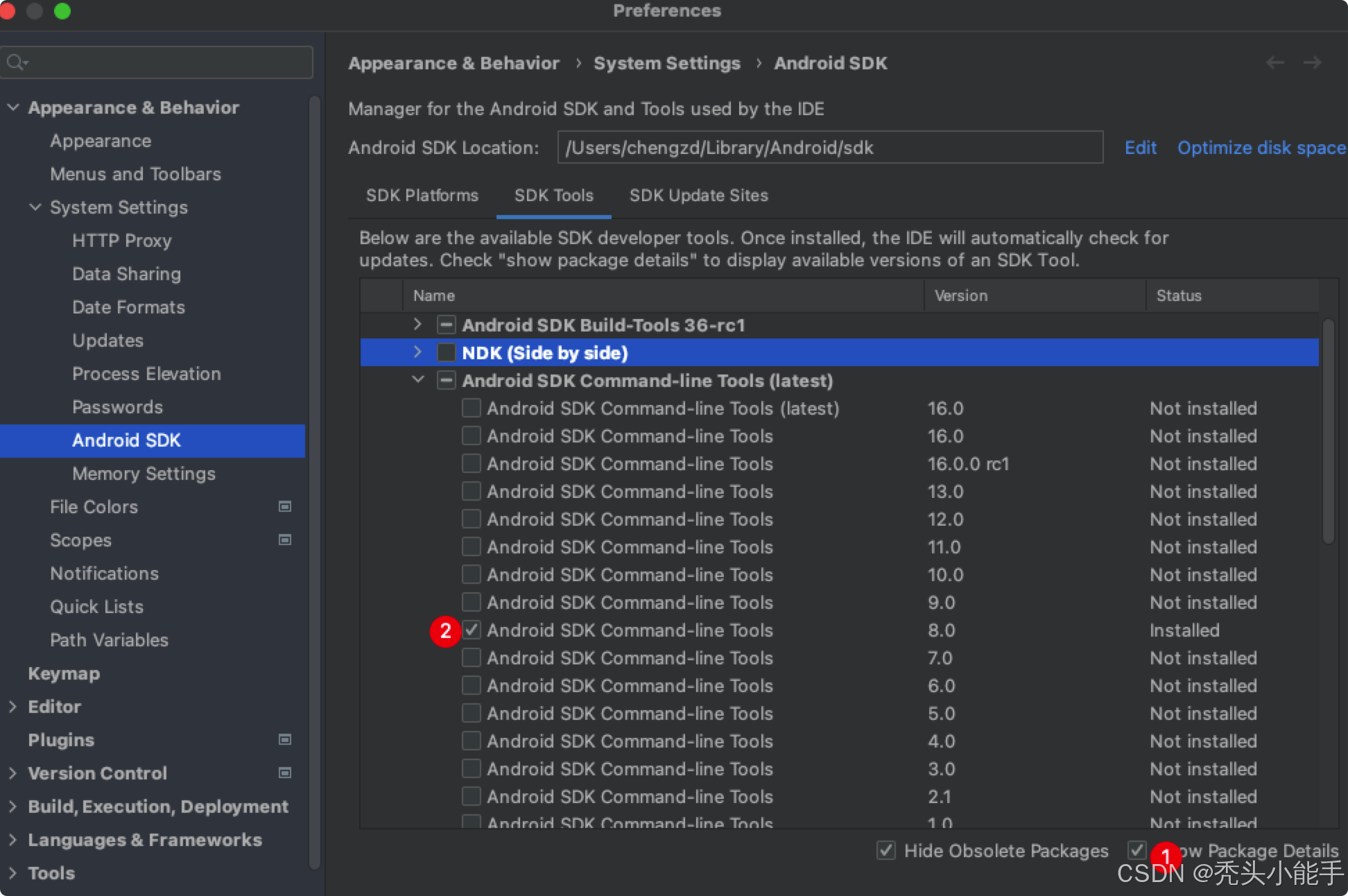Collapse Android SDK Command-line Tools (latest) group

[417, 380]
